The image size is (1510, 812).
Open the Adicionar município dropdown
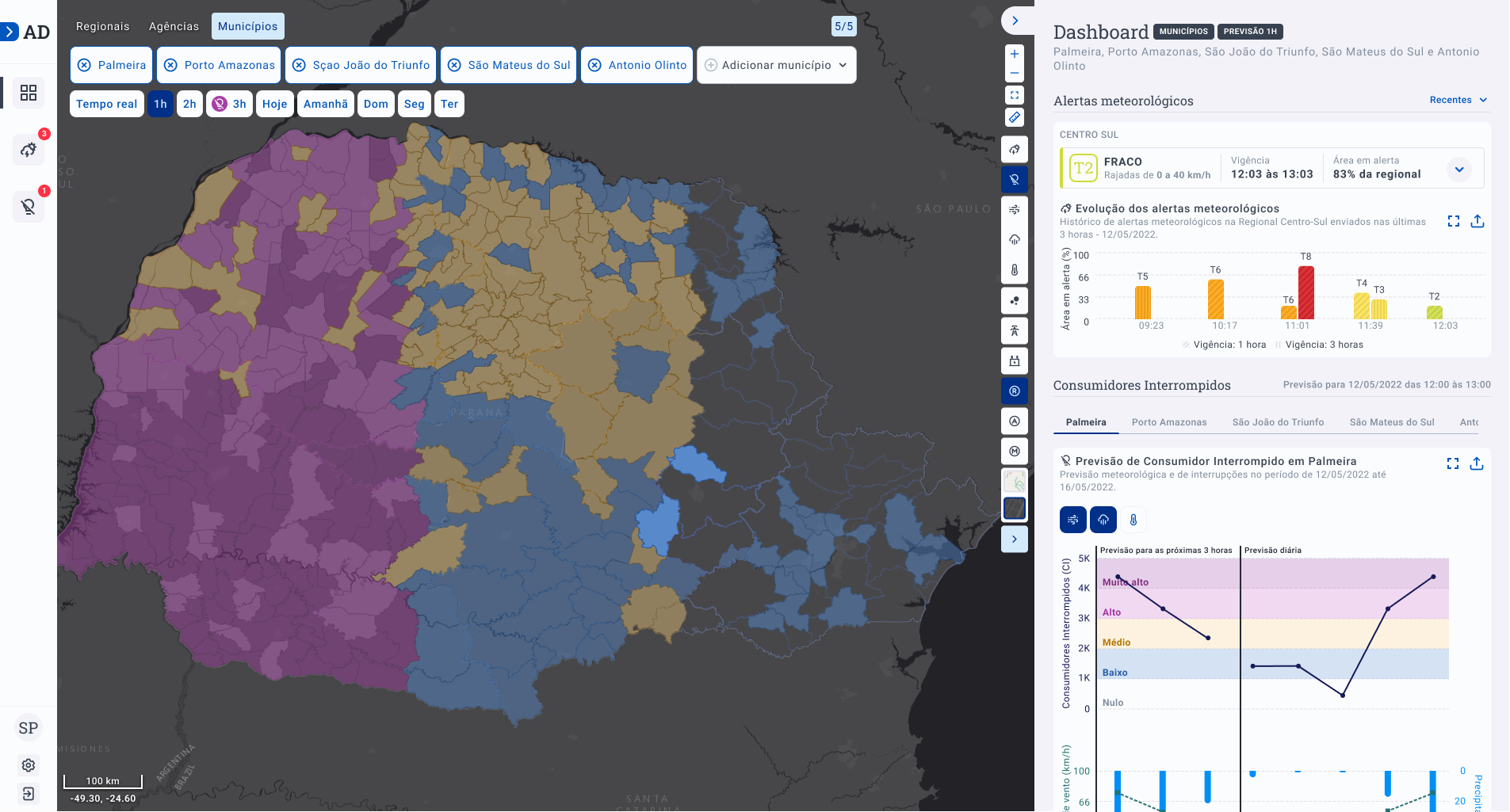pos(776,65)
